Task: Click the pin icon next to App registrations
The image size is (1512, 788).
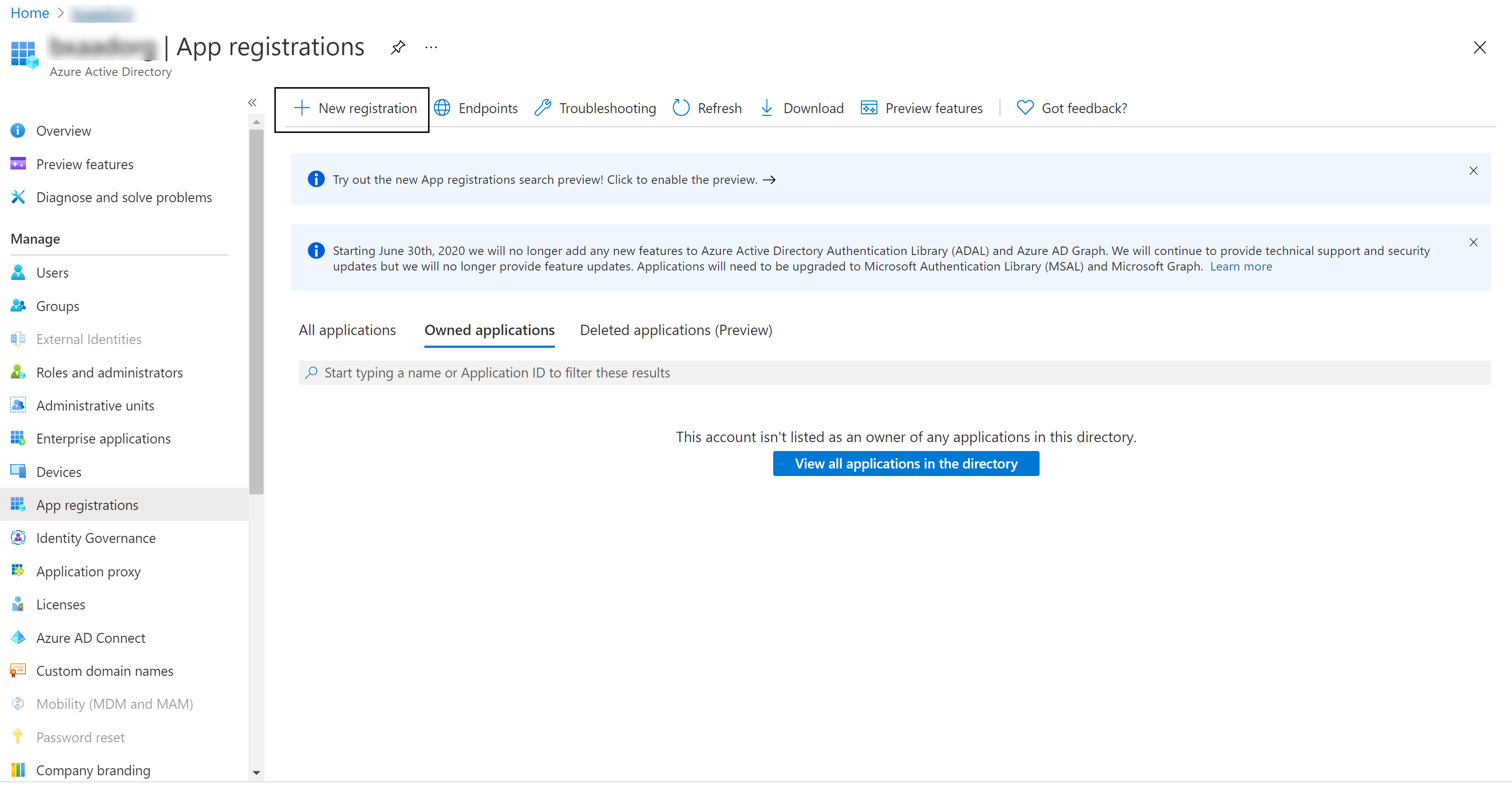Action: (x=398, y=47)
